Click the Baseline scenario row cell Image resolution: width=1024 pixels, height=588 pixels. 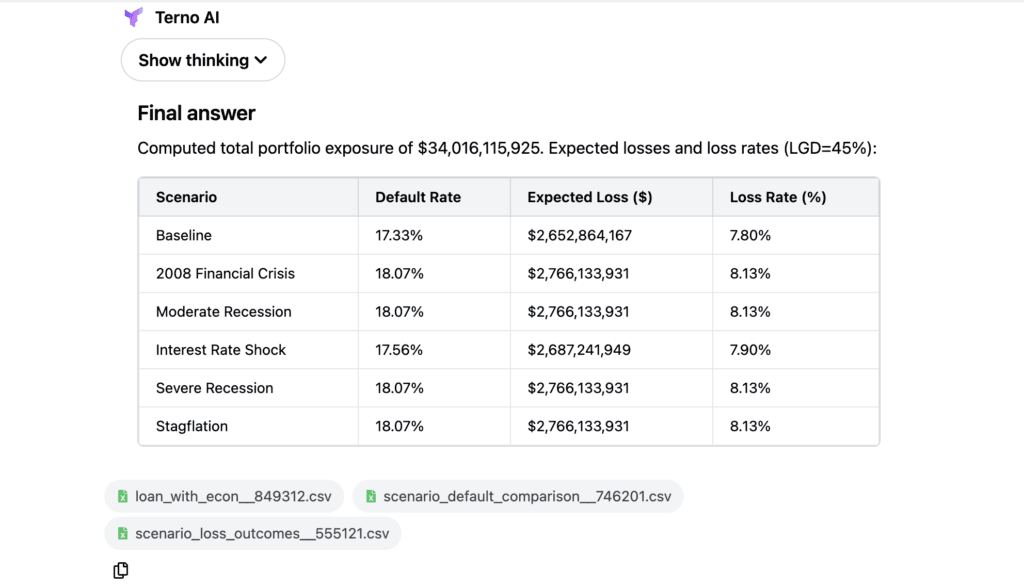pyautogui.click(x=184, y=236)
